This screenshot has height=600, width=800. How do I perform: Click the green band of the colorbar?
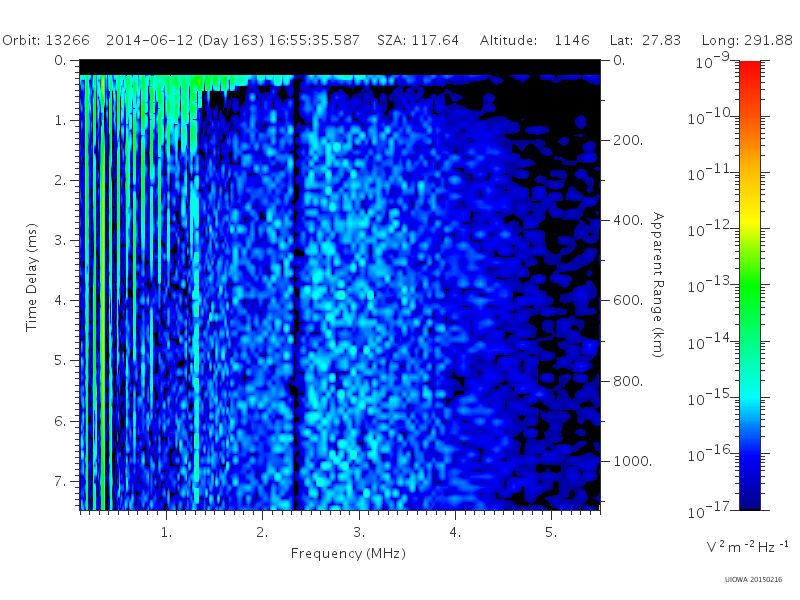click(x=749, y=286)
